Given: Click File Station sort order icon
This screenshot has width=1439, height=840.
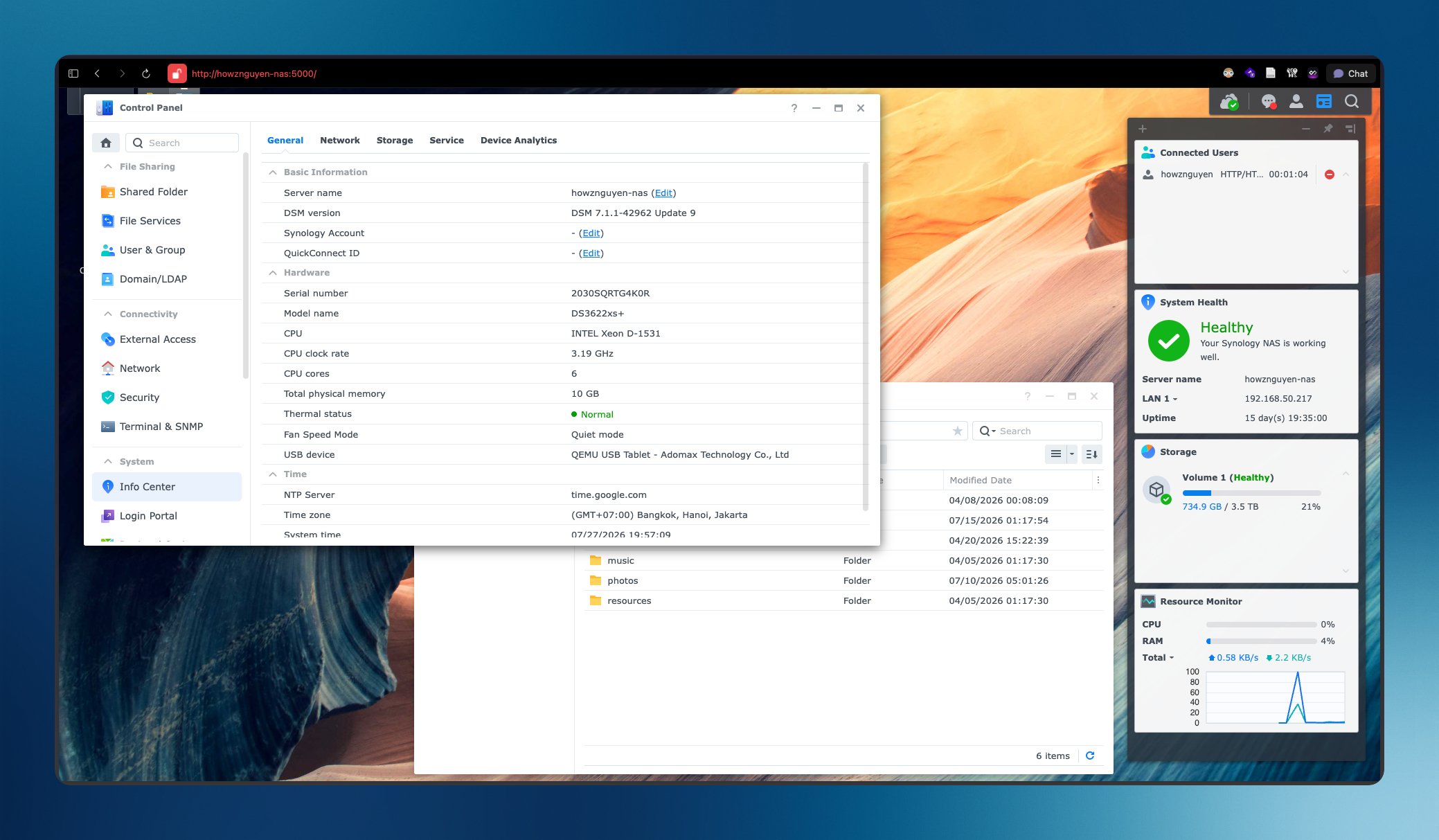Looking at the screenshot, I should [x=1092, y=454].
